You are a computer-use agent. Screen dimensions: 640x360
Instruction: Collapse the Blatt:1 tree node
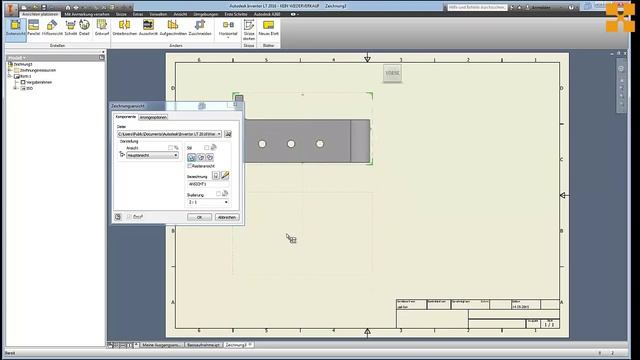pos(10,76)
